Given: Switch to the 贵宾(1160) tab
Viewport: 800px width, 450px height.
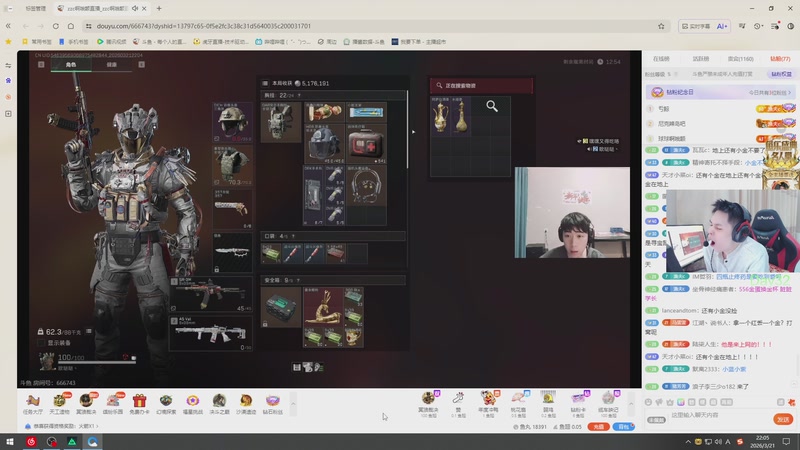Looking at the screenshot, I should (x=740, y=59).
